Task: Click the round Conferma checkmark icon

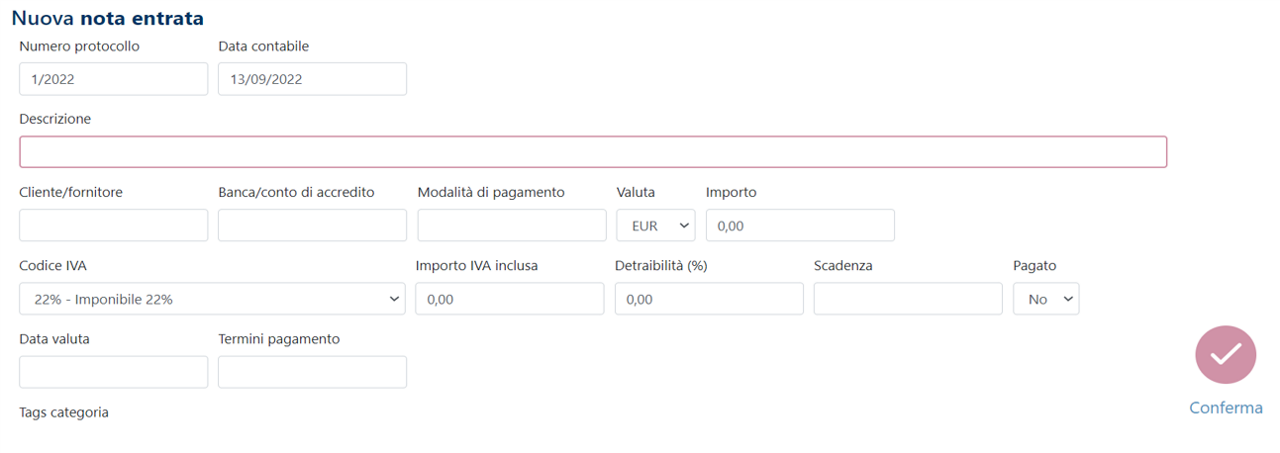Action: pyautogui.click(x=1225, y=355)
